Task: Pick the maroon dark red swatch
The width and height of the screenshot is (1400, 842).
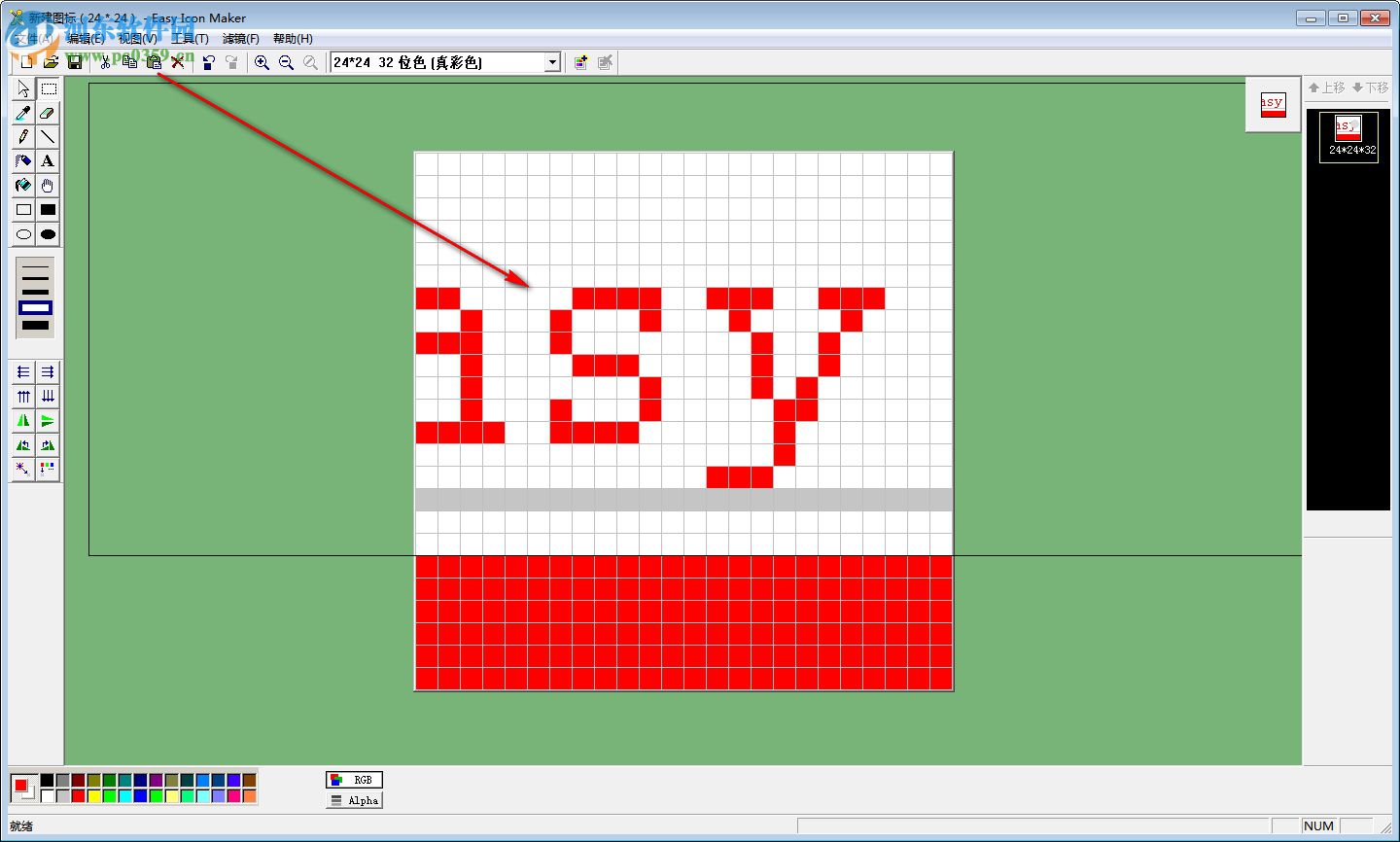Action: [x=78, y=780]
